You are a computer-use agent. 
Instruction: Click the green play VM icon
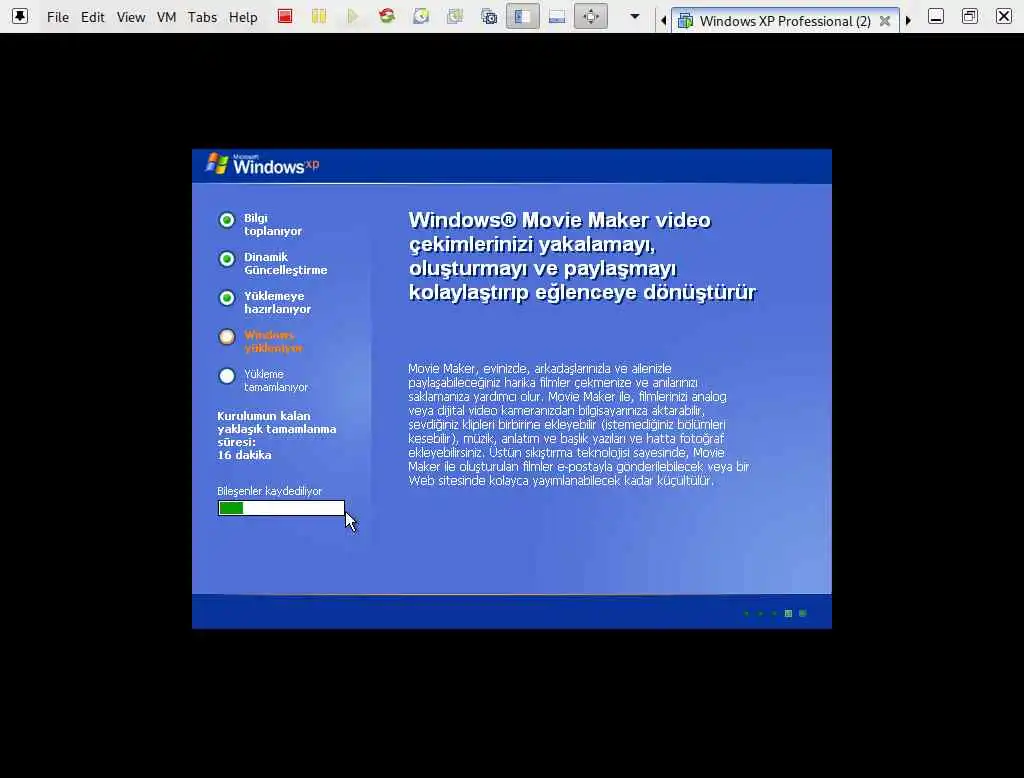coord(353,16)
